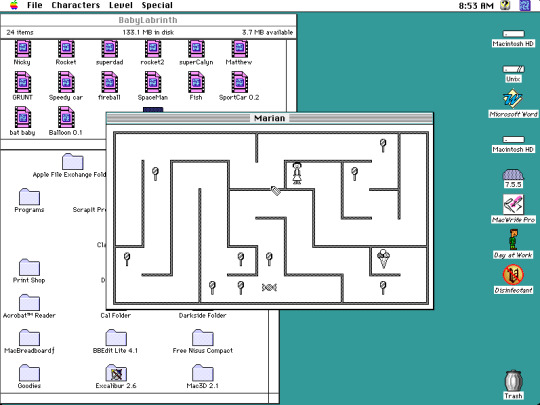This screenshot has width=540, height=405.
Task: Select the GRUNT character file
Action: point(23,82)
